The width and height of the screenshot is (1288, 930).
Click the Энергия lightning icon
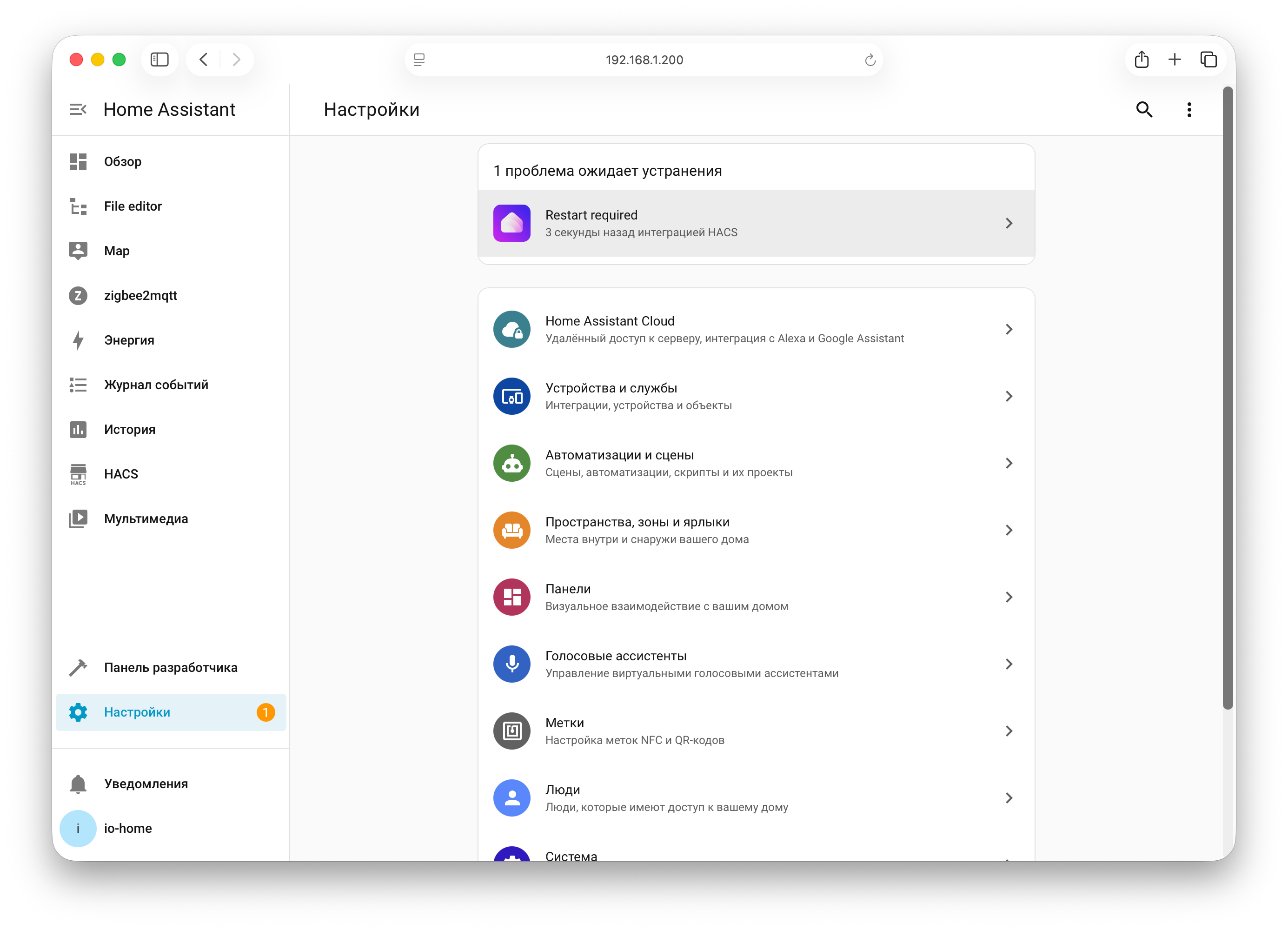(x=78, y=340)
